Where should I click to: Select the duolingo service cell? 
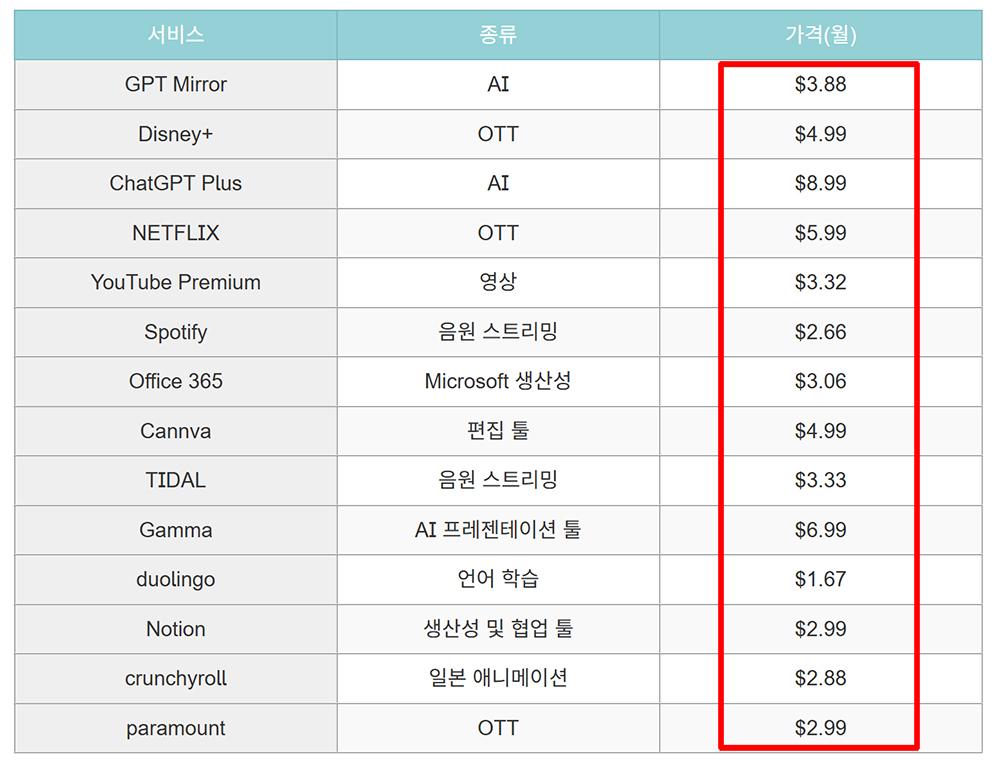(176, 580)
